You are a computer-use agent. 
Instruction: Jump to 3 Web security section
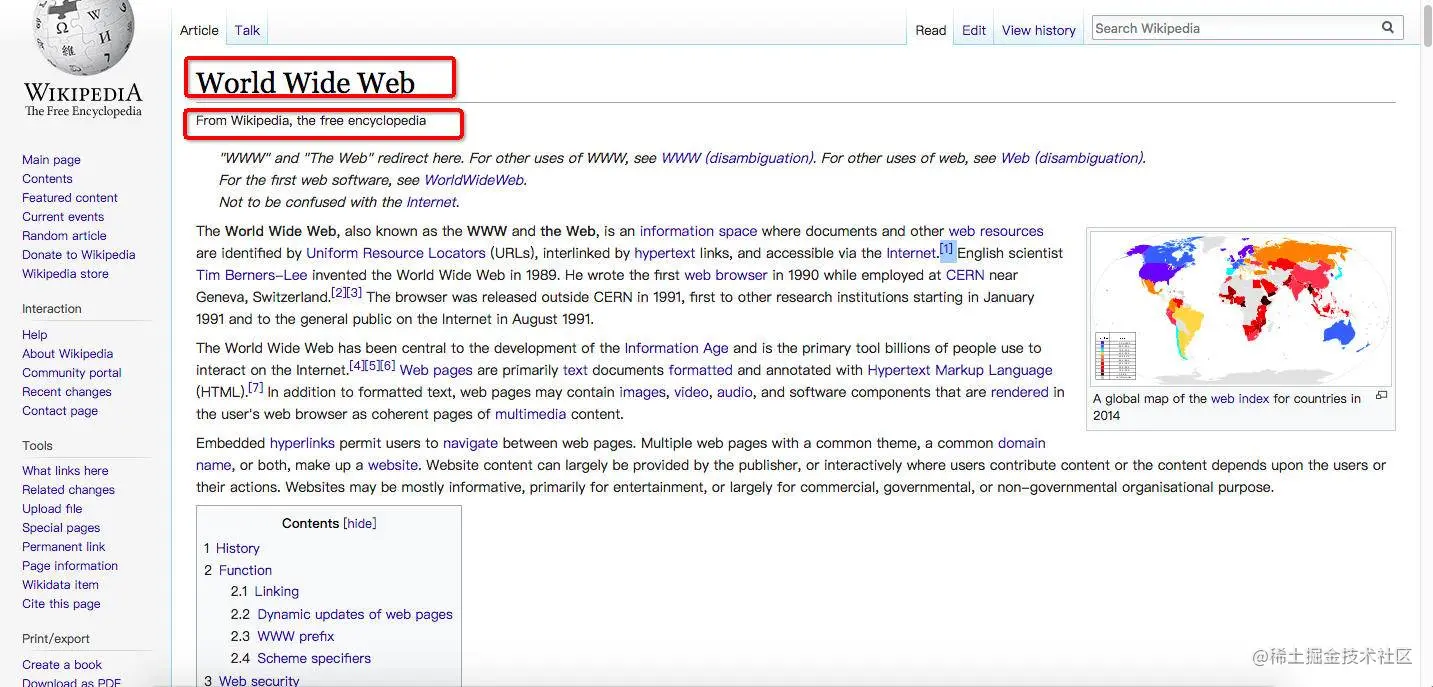252,680
